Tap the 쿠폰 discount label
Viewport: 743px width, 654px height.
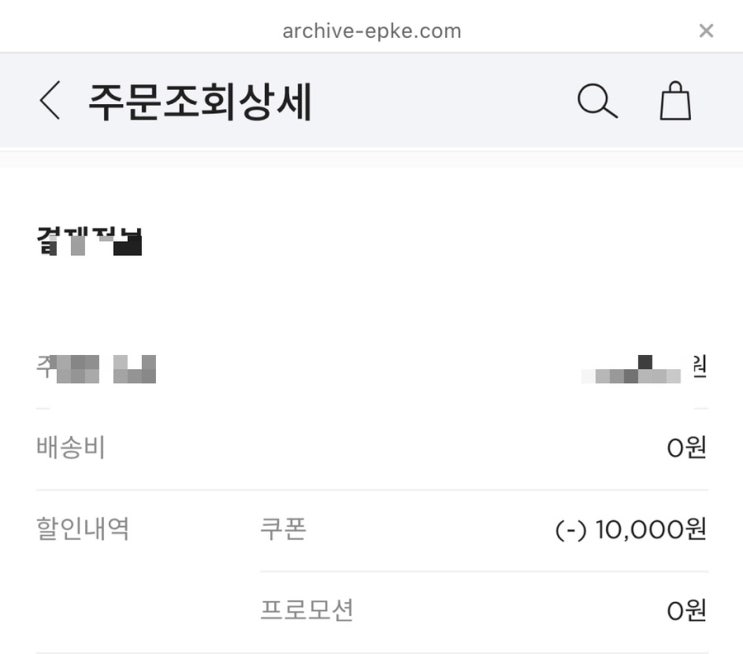(x=283, y=529)
